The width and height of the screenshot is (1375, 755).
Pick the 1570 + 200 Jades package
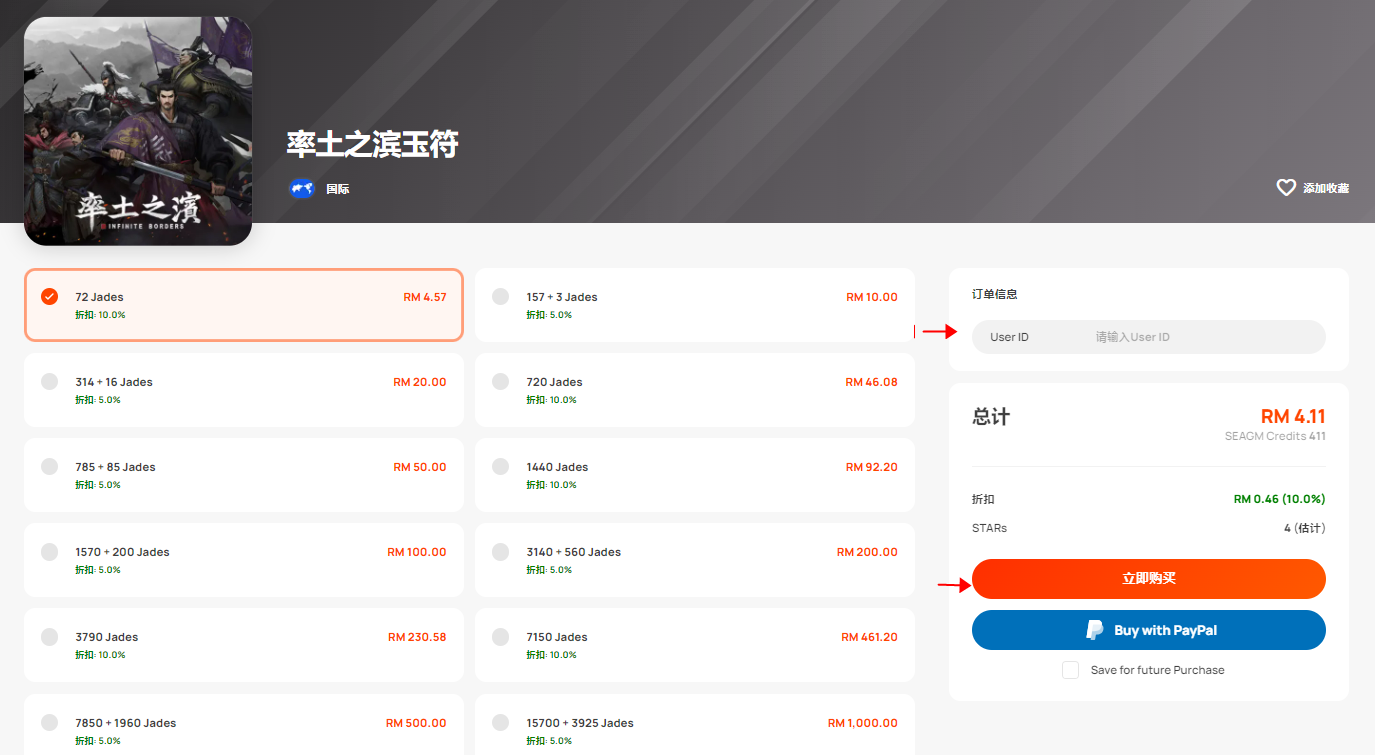click(244, 560)
